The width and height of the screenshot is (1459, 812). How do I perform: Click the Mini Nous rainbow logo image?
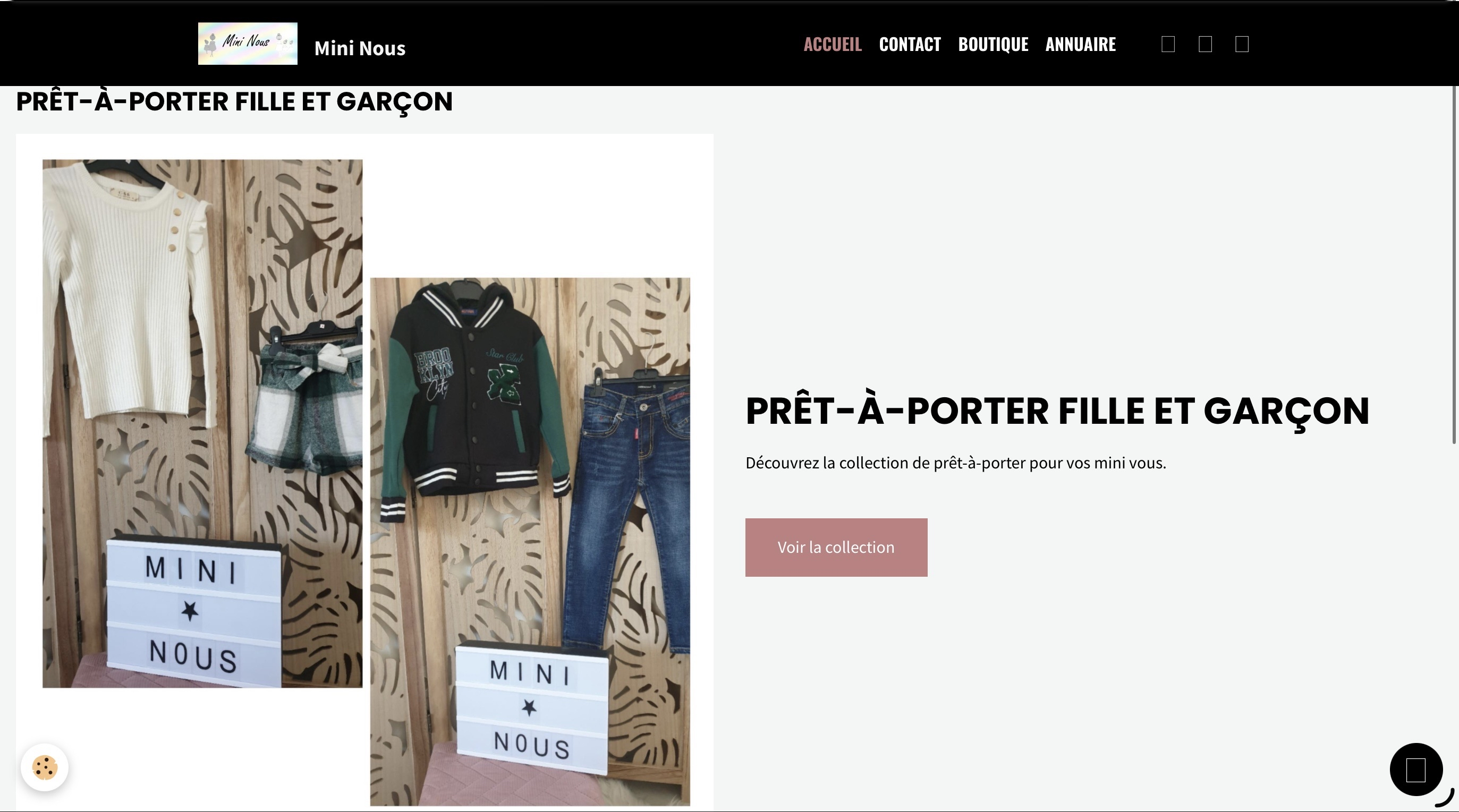248,44
